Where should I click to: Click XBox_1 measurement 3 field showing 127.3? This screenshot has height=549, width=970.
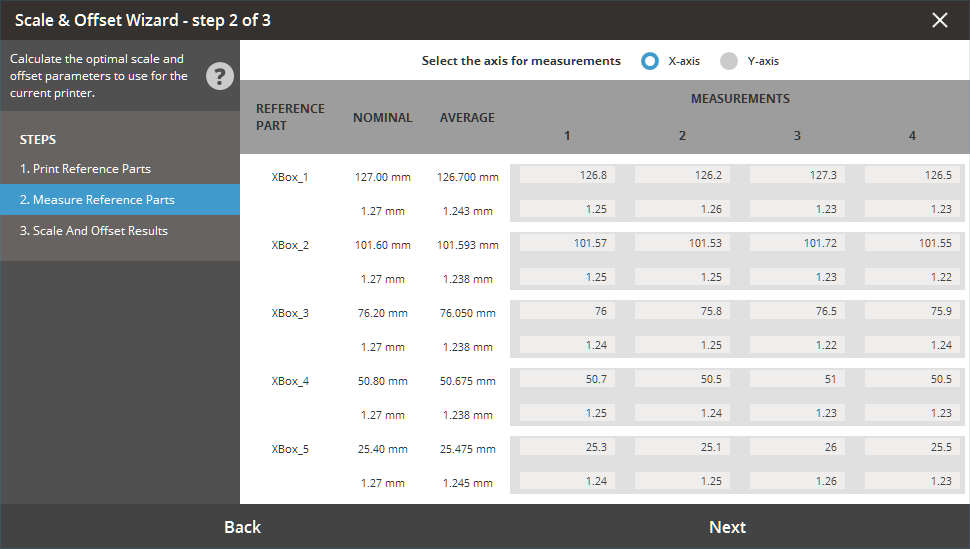pos(797,175)
